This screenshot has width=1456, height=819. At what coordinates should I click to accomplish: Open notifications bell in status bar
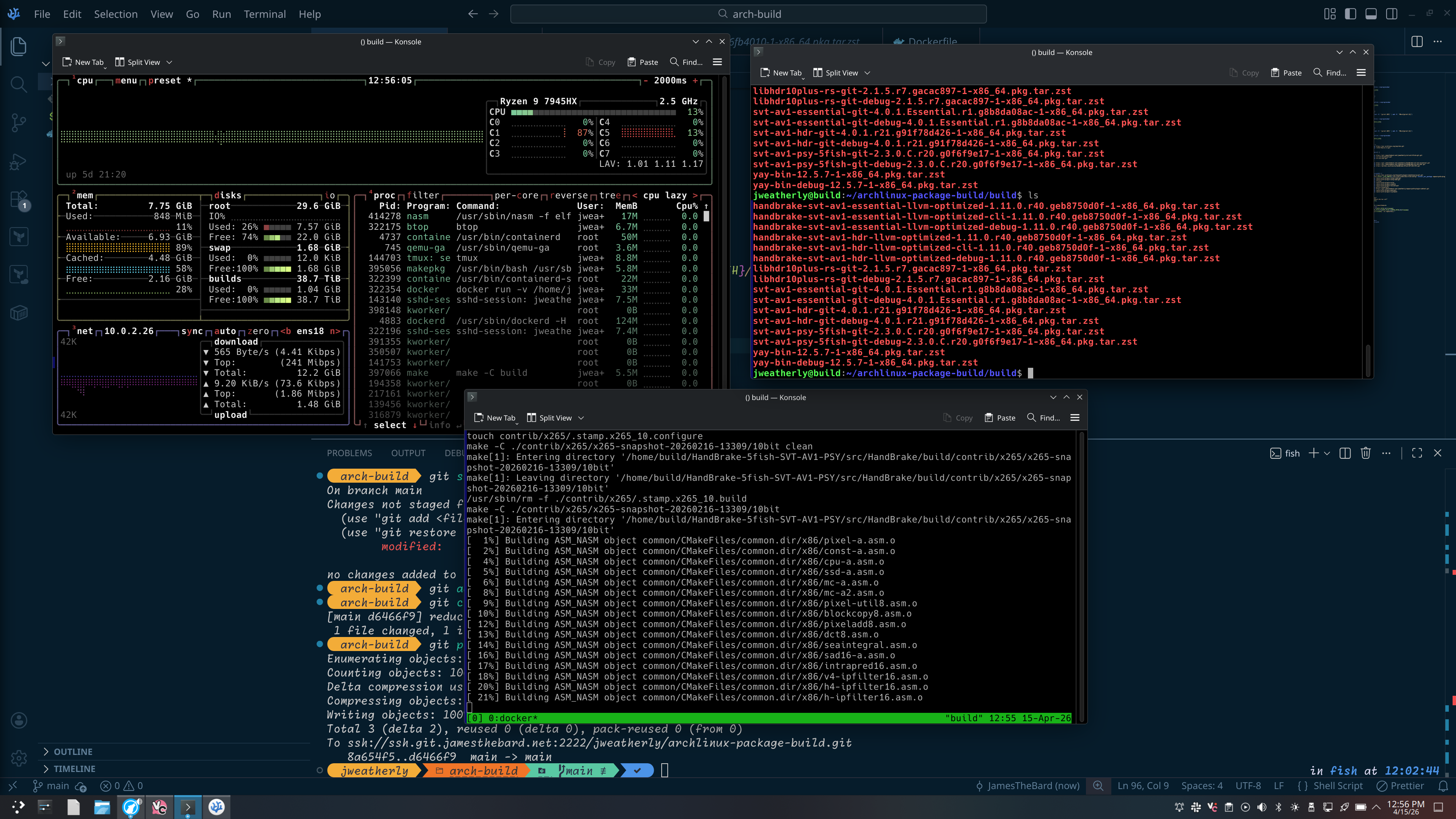pos(1443,786)
